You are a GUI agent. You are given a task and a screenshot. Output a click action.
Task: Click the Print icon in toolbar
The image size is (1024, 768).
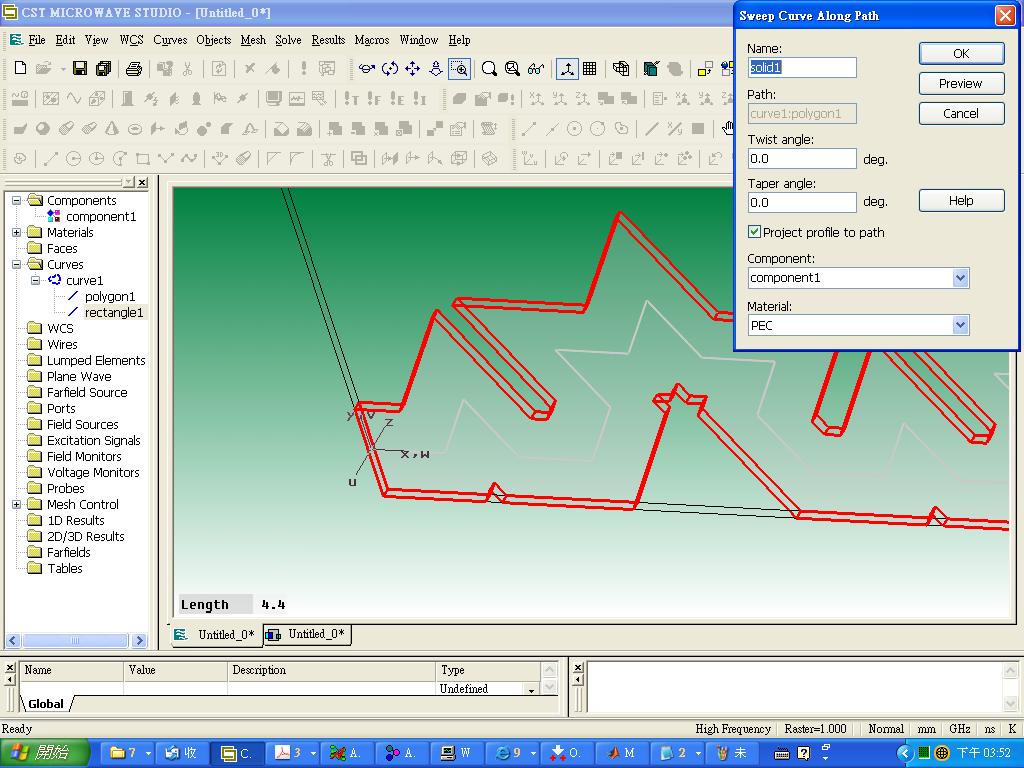click(x=134, y=69)
